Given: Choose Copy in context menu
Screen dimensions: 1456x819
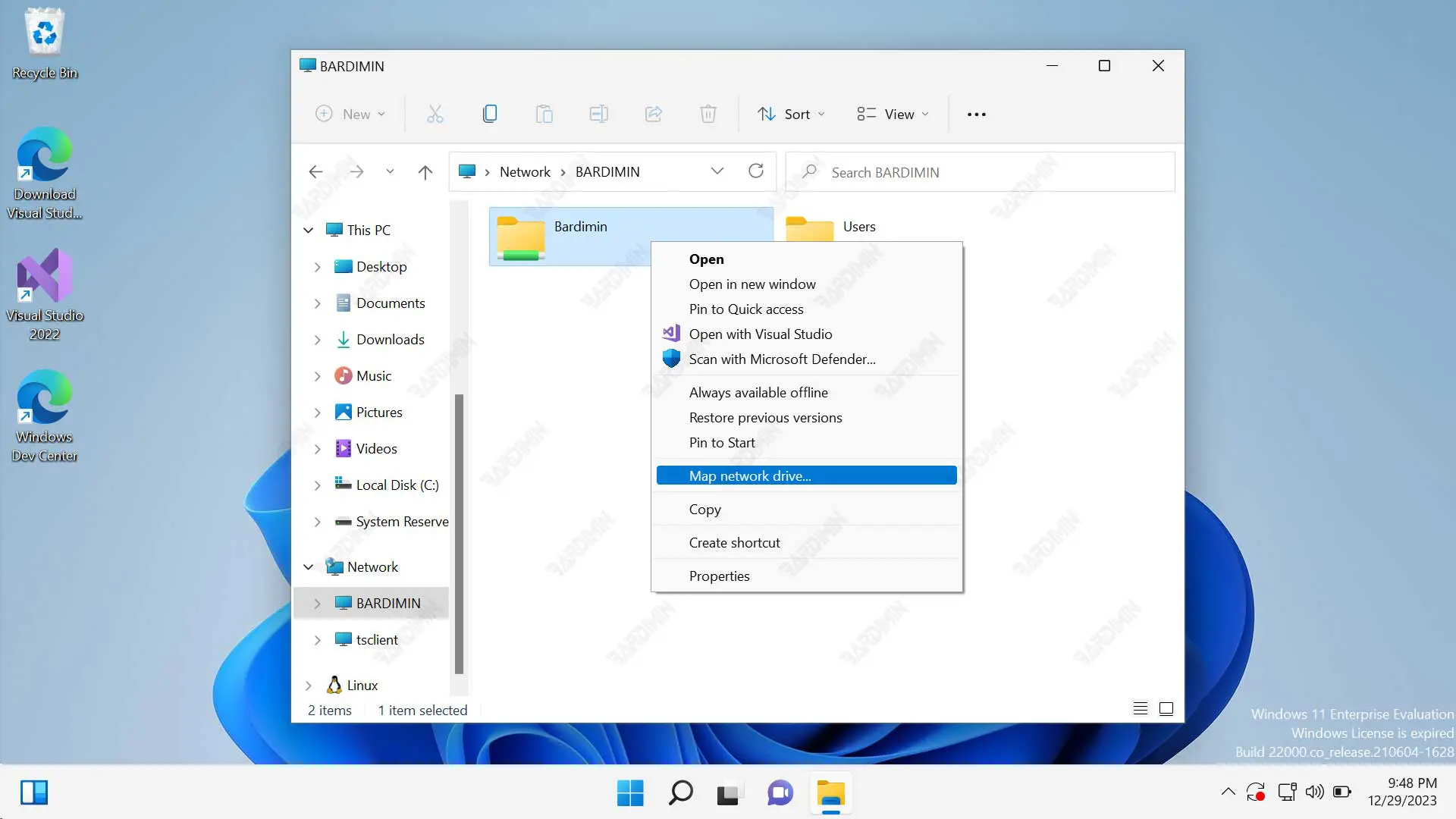Looking at the screenshot, I should coord(807,510).
